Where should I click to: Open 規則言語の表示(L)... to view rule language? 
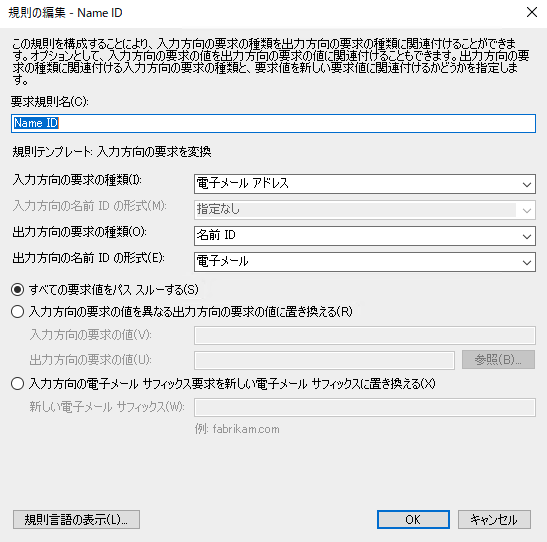point(76,520)
